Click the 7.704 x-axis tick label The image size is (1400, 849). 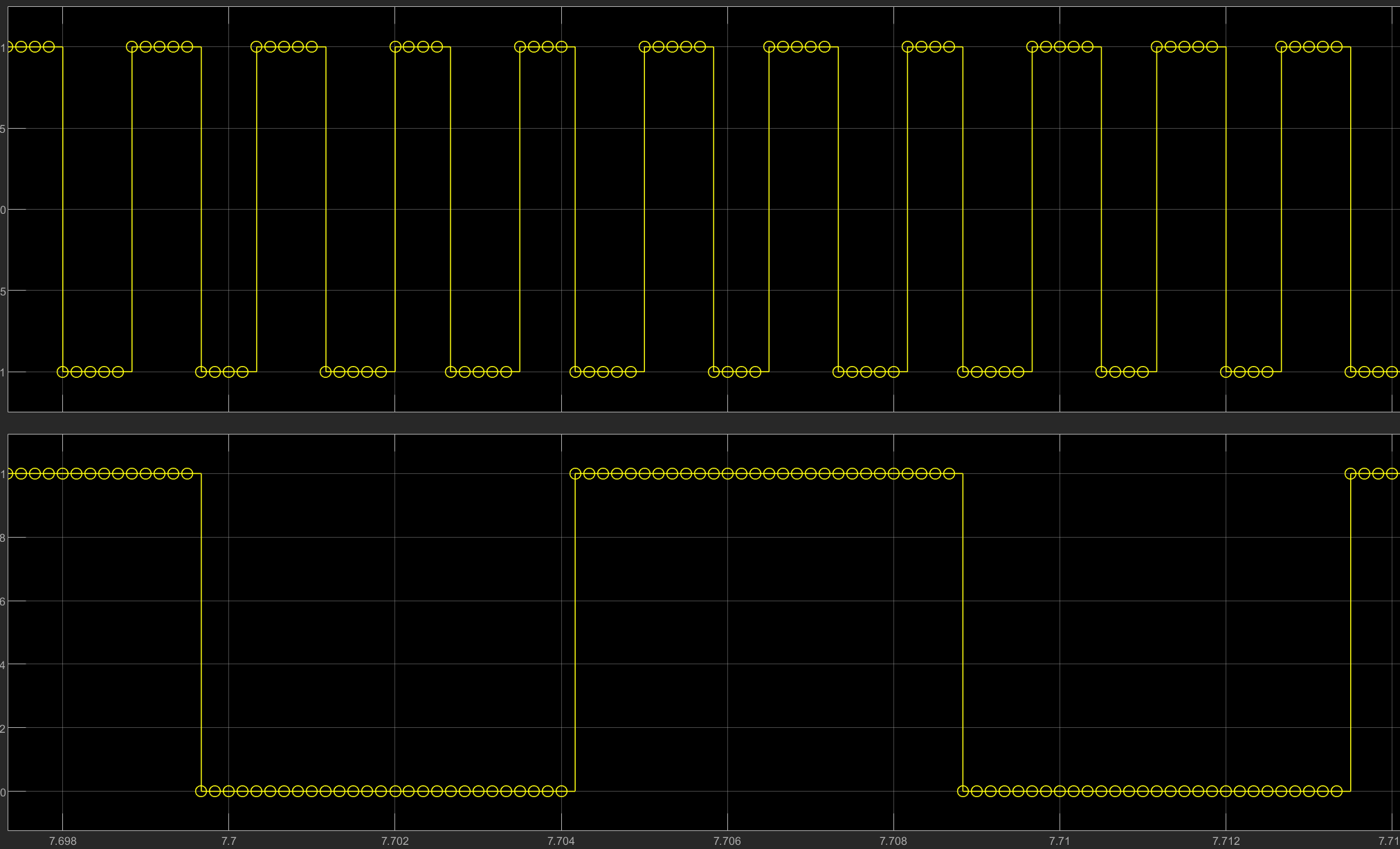[561, 841]
